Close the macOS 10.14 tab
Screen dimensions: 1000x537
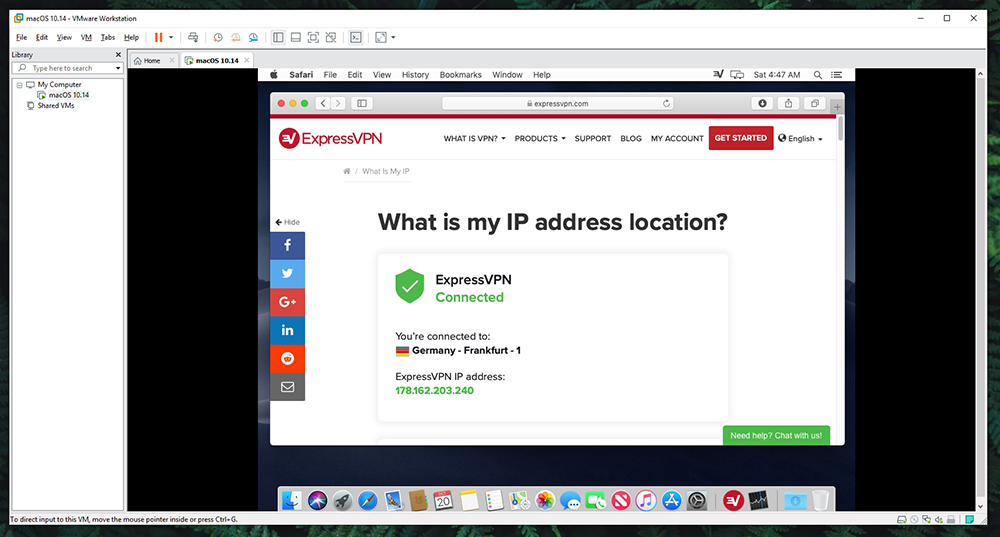click(247, 61)
